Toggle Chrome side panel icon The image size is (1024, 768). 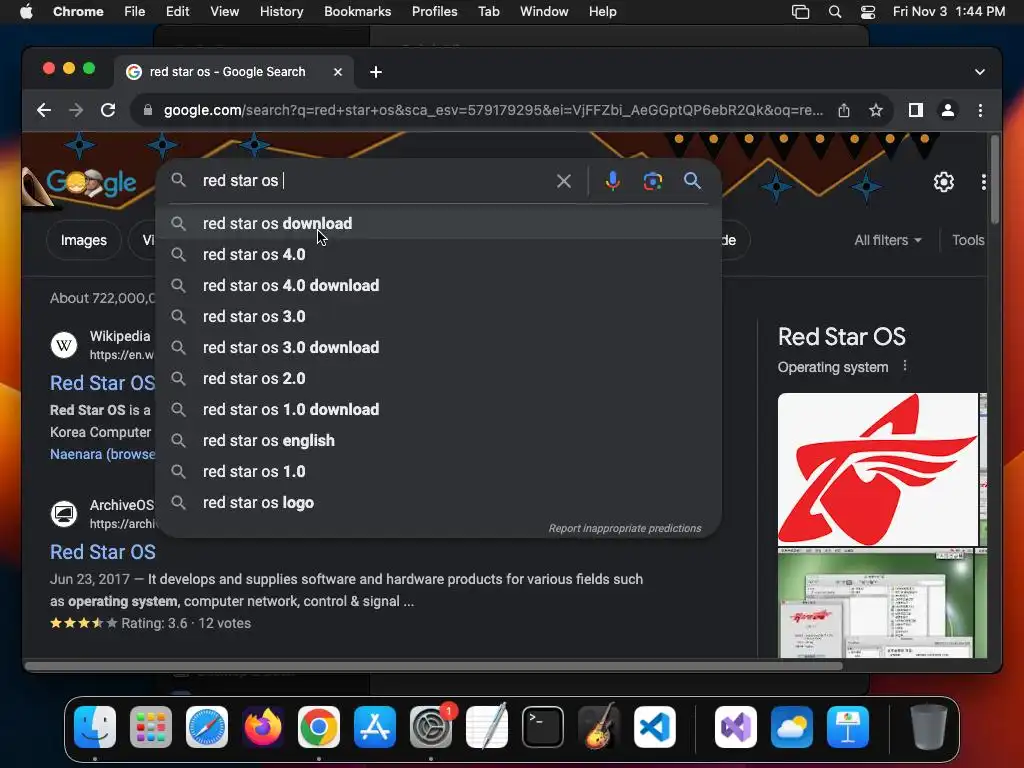tap(916, 110)
